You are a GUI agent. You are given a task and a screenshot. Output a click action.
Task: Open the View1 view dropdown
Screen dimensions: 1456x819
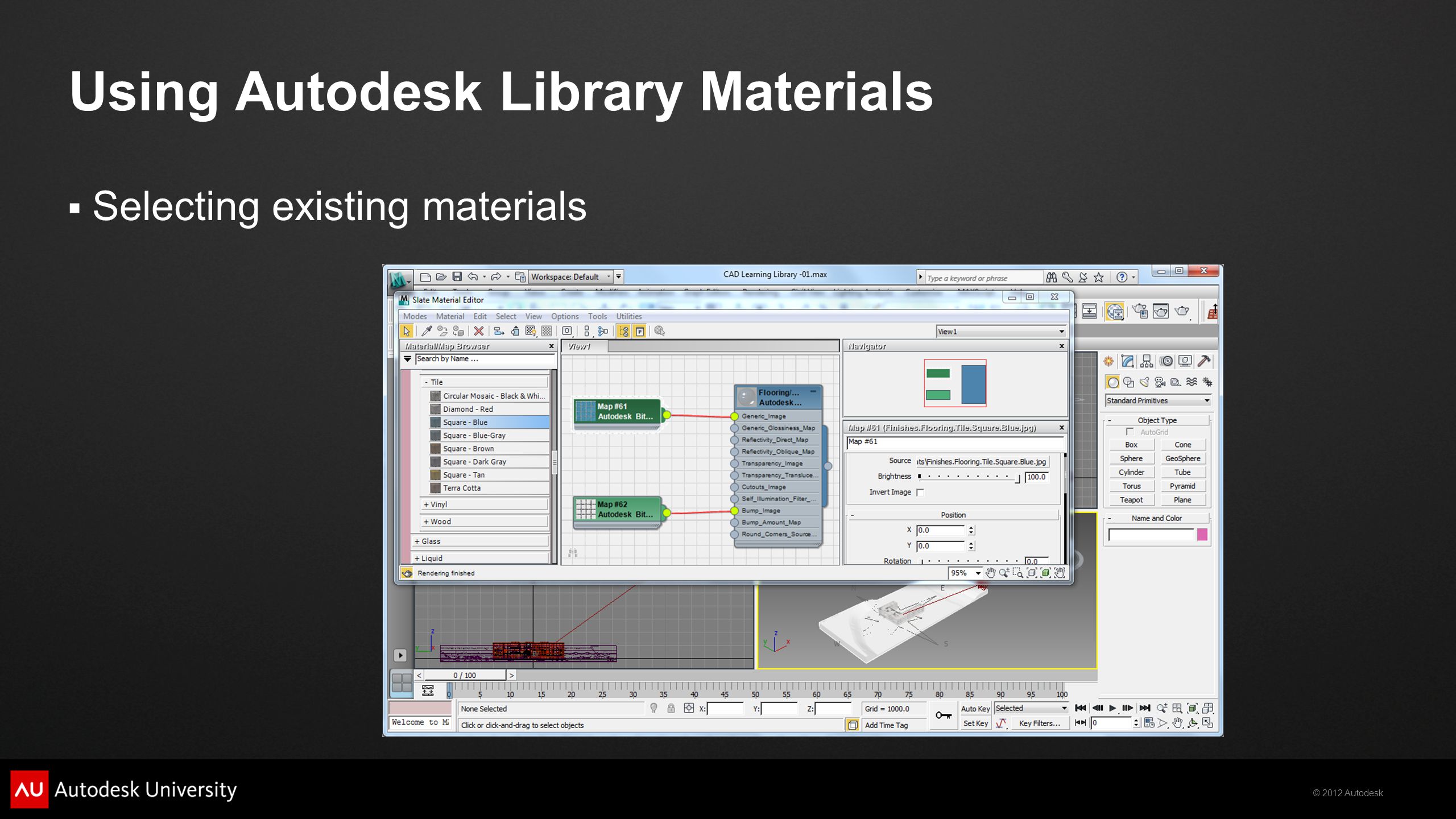(1000, 332)
